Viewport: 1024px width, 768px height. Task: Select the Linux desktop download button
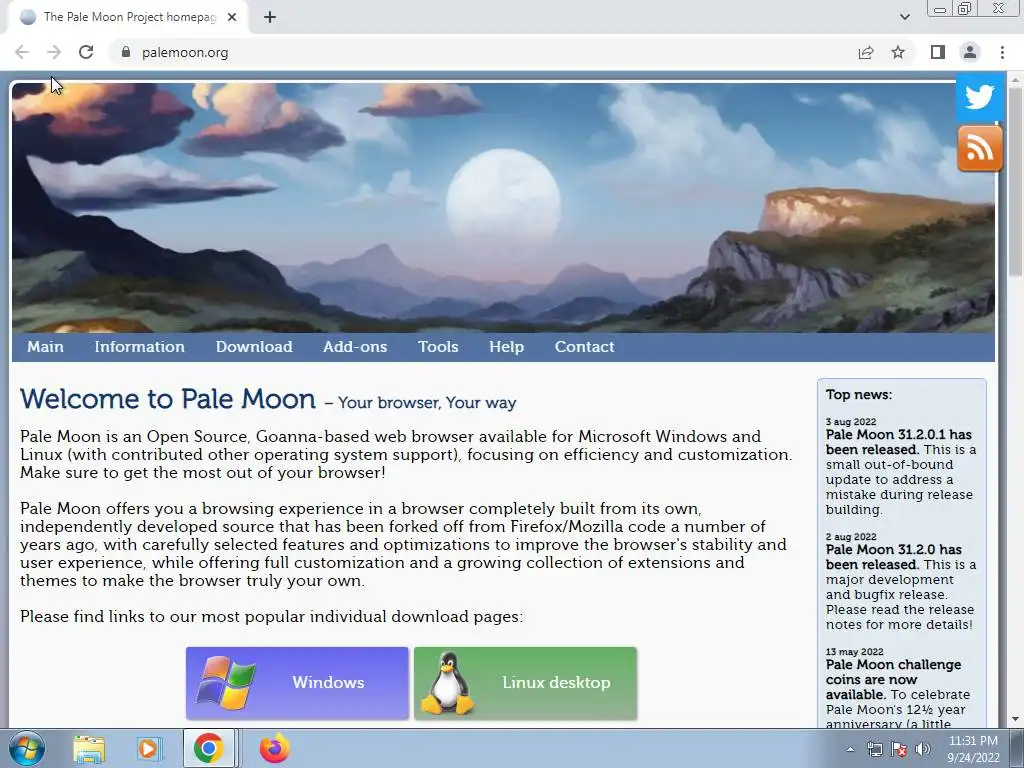(x=526, y=683)
